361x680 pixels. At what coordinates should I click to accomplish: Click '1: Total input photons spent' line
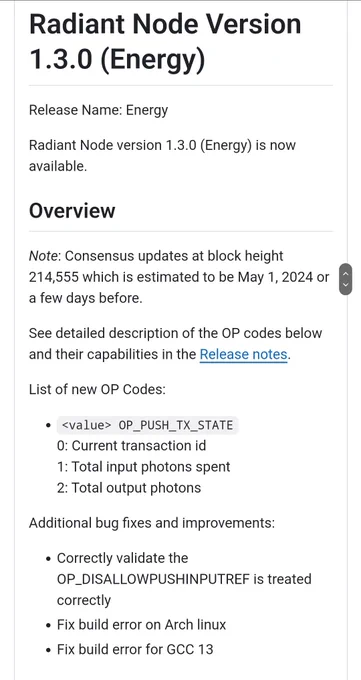tap(143, 467)
